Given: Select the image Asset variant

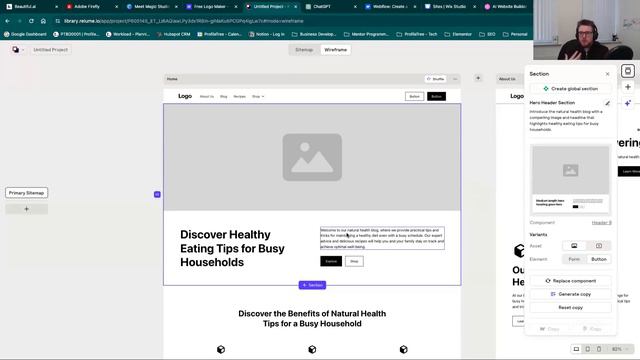Looking at the screenshot, I should coord(574,246).
